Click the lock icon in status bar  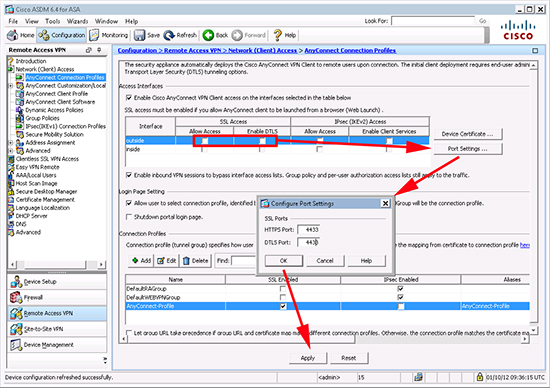click(x=479, y=377)
